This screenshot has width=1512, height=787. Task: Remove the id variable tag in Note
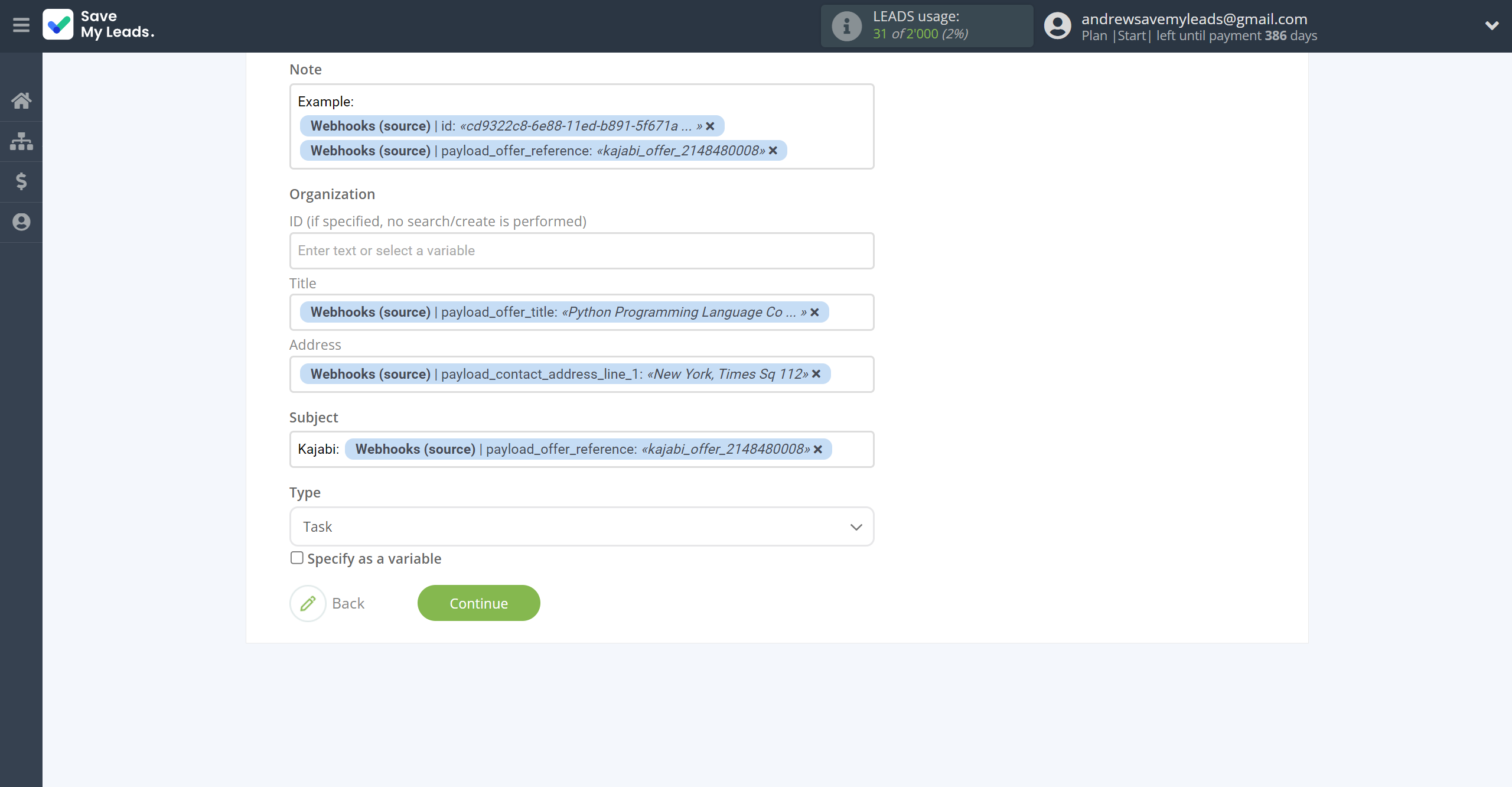tap(710, 126)
